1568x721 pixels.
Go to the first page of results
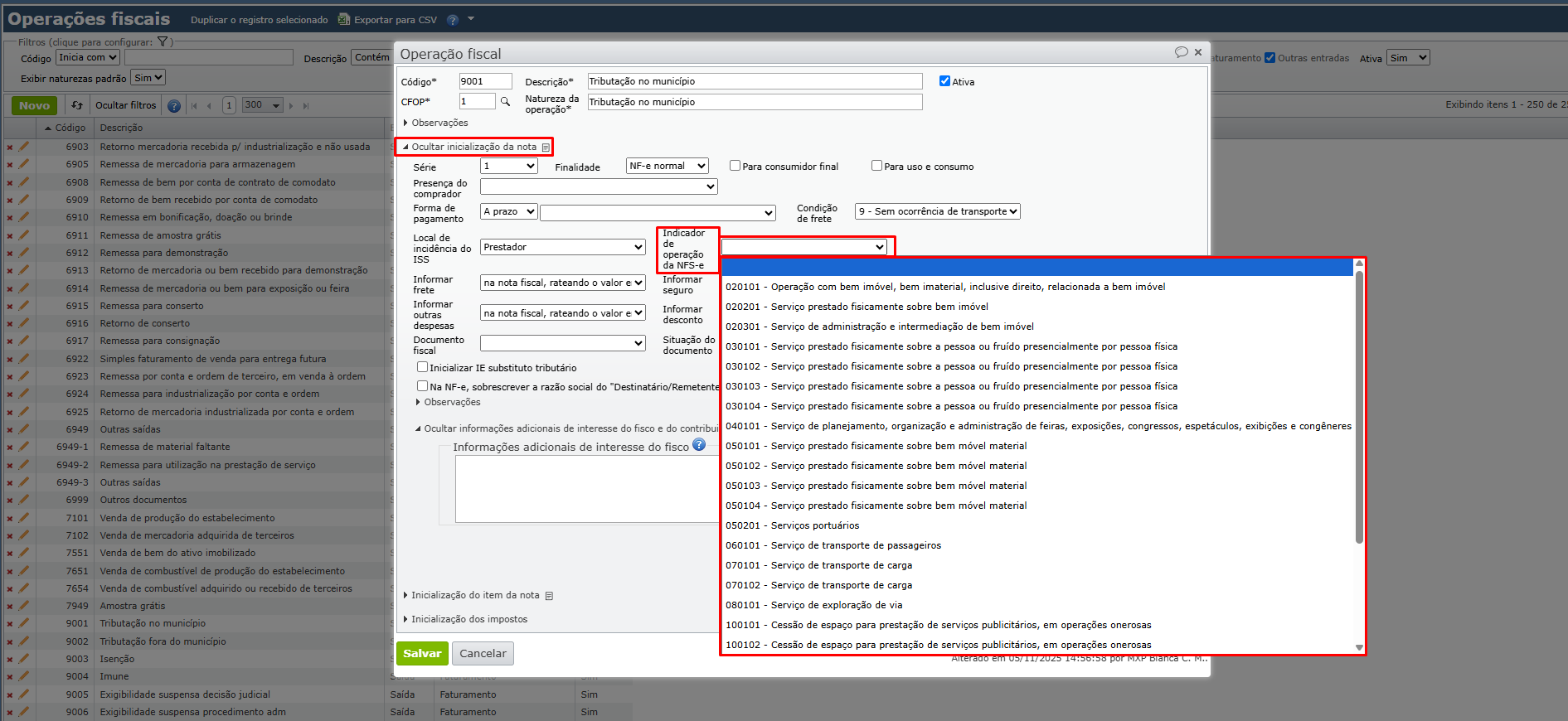click(195, 105)
